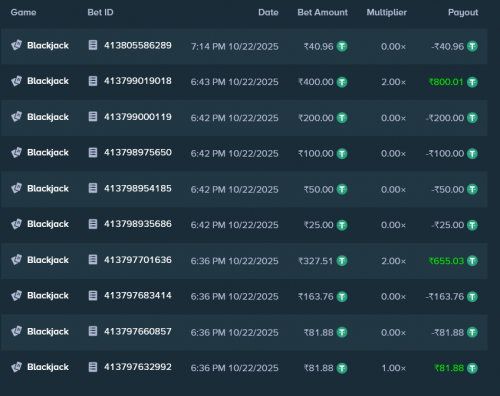Click the Payout column header

[x=463, y=12]
